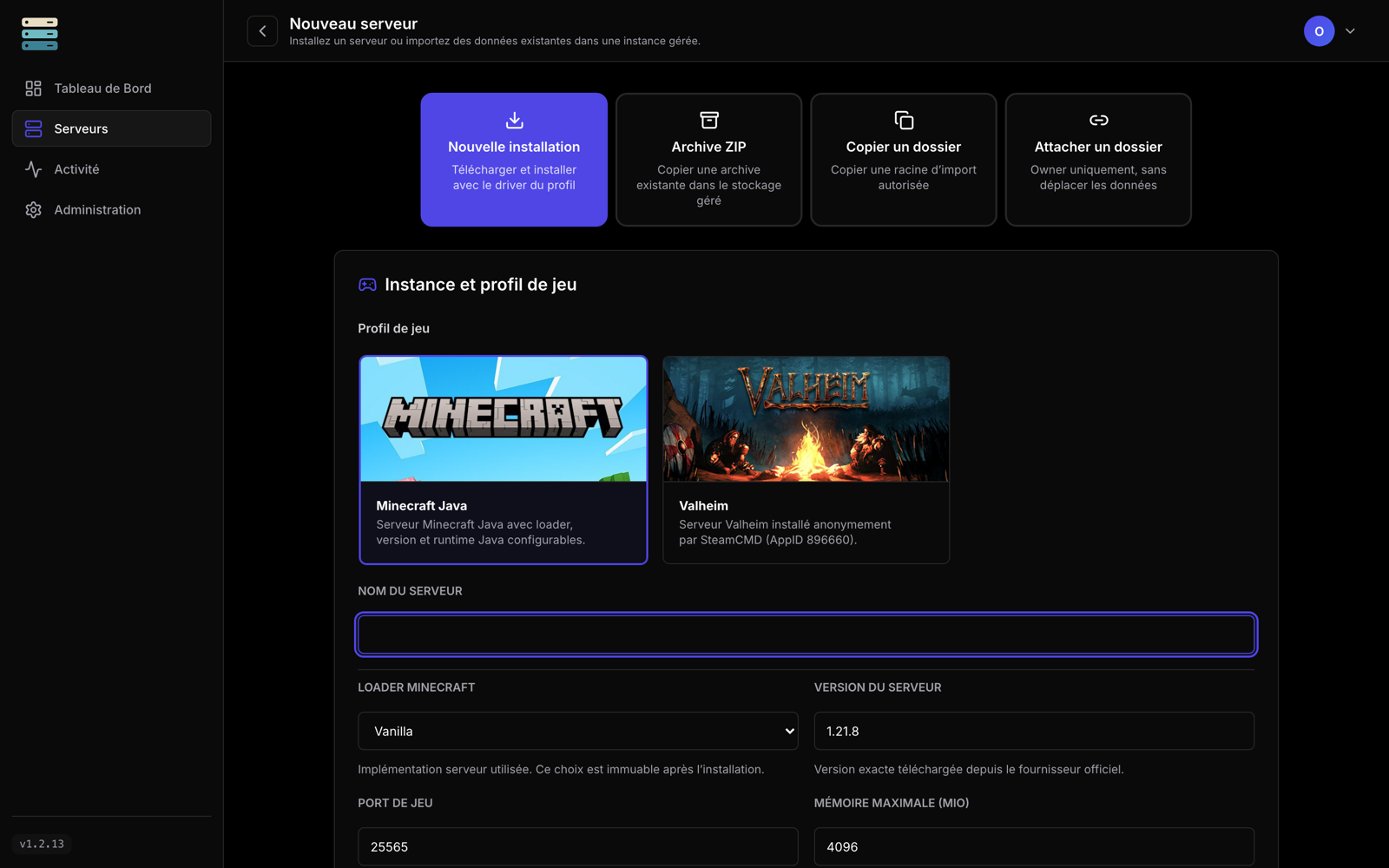Select the Minecraft Java banner image

(504, 419)
